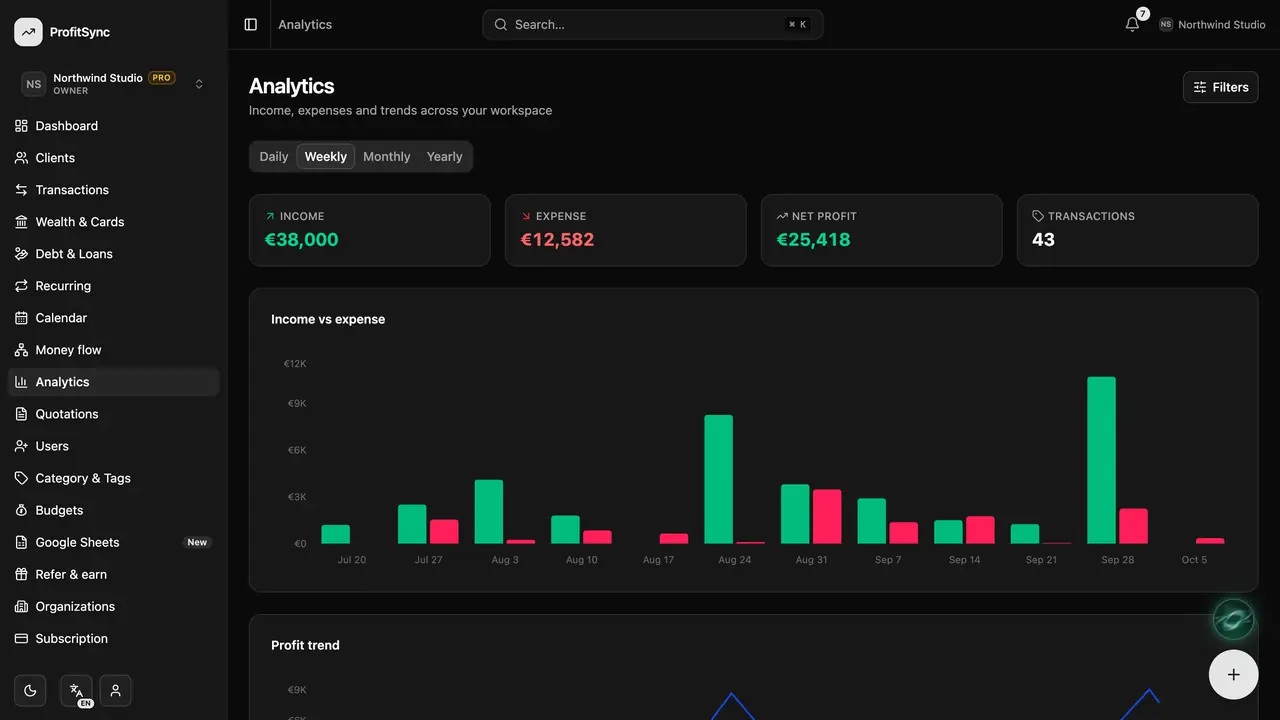1280x720 pixels.
Task: Click the Aug 31 red expense bar
Action: [x=827, y=517]
